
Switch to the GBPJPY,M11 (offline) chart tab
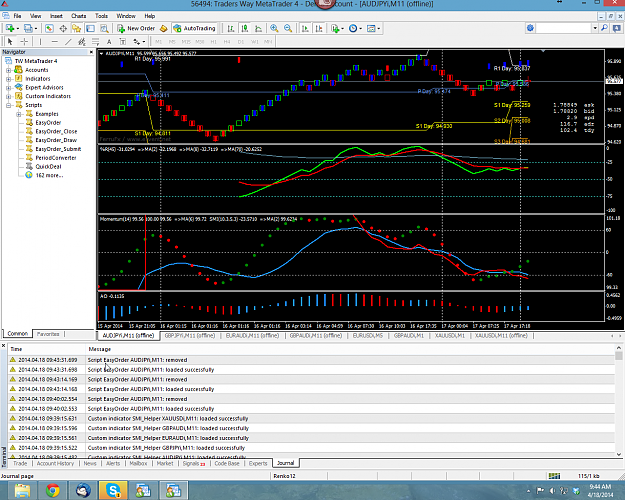point(190,336)
